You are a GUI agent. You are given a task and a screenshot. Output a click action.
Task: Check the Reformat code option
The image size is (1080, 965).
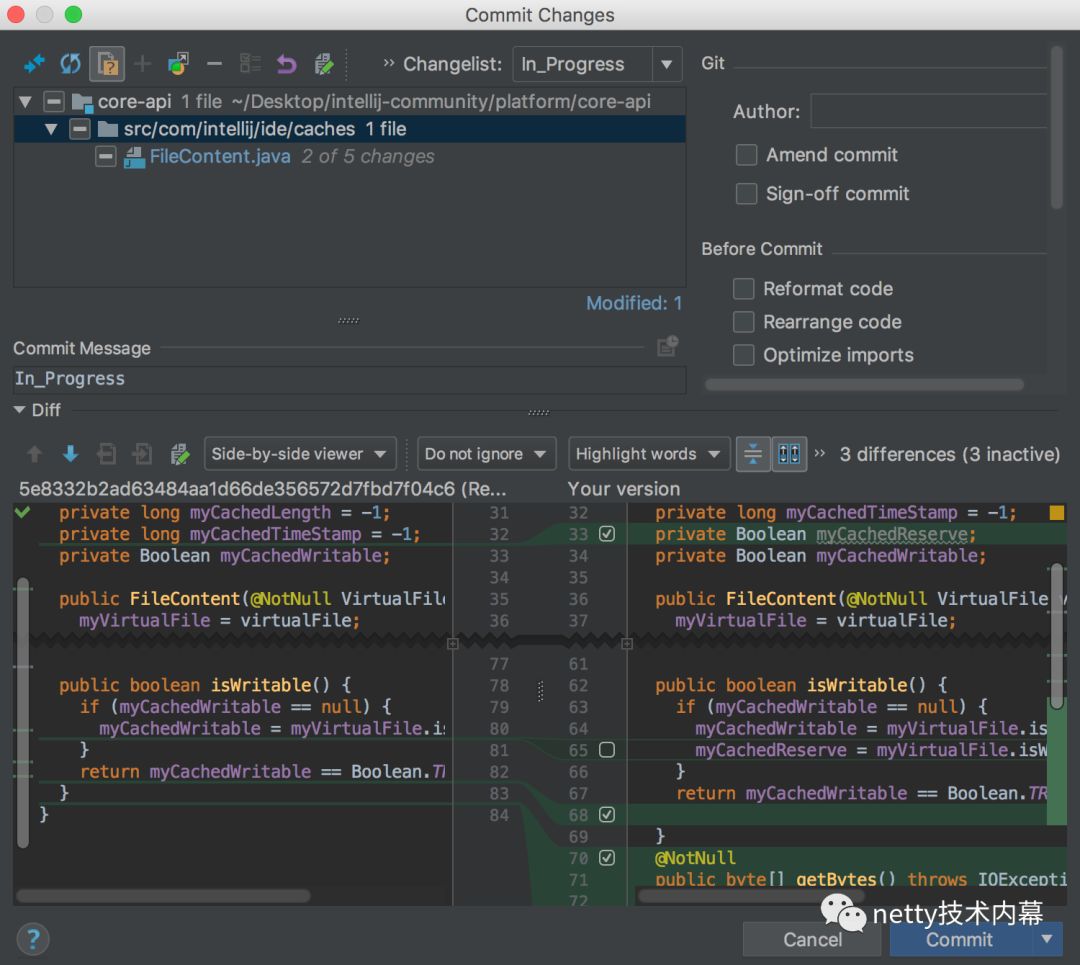point(743,289)
